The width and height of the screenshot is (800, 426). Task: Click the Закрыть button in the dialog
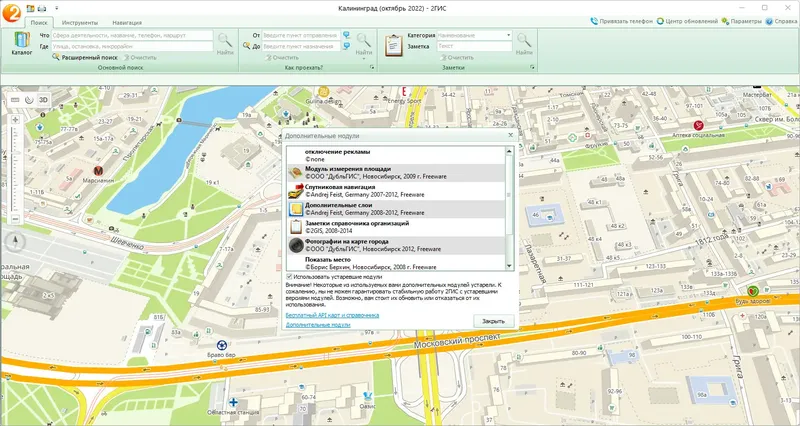[493, 321]
